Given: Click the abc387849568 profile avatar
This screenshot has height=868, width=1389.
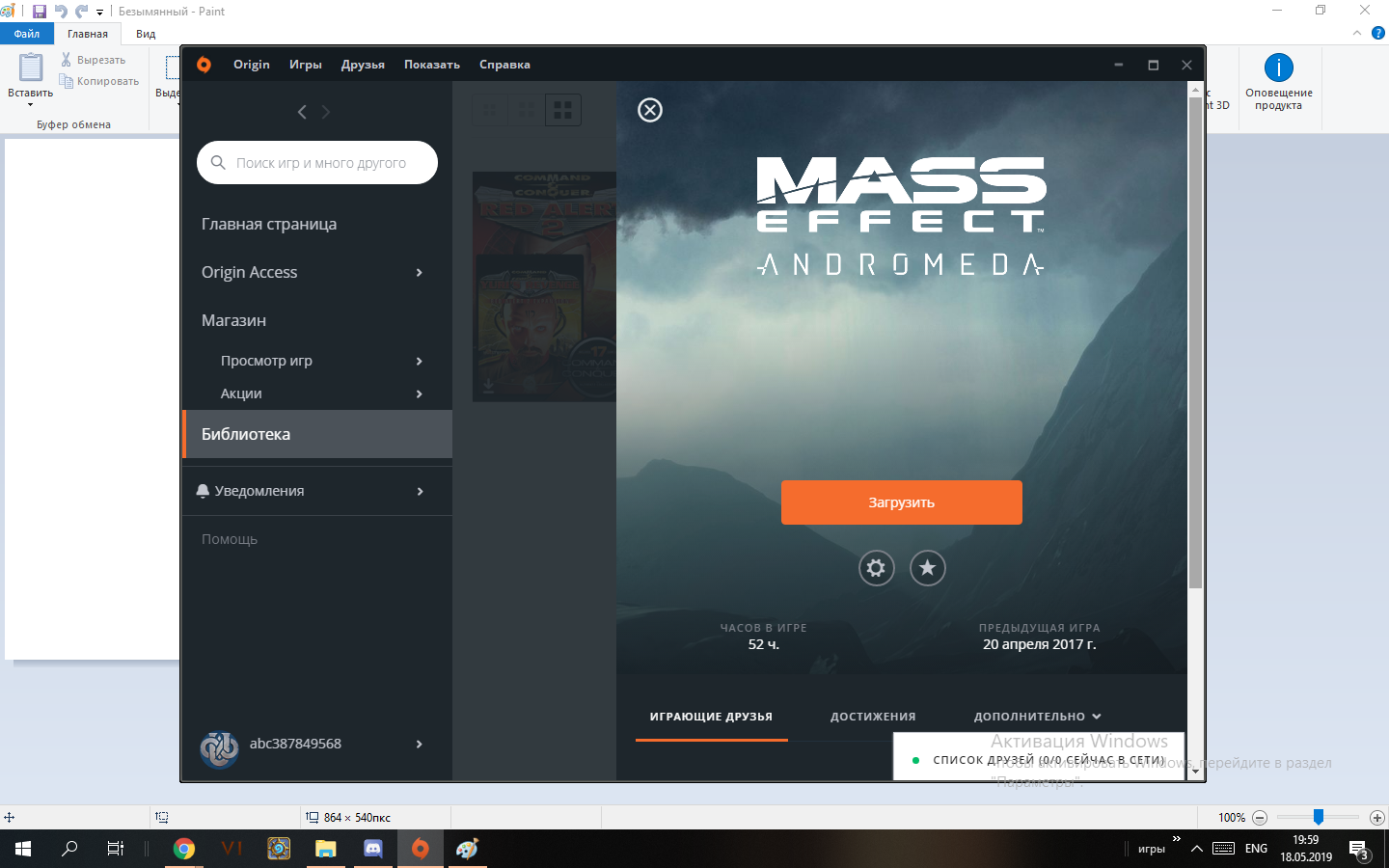Looking at the screenshot, I should pos(219,749).
